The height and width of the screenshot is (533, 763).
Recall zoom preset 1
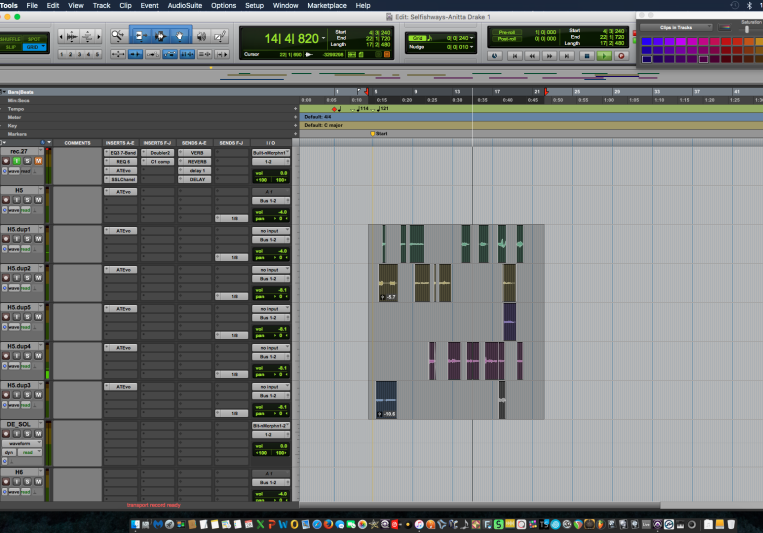point(62,54)
